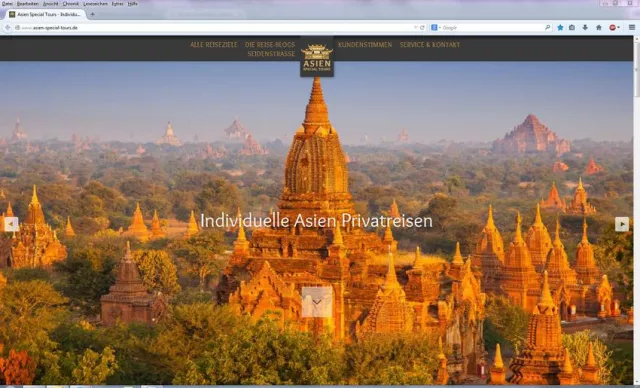The image size is (640, 388).
Task: Click the page's vertical scrollbar
Action: click(636, 210)
